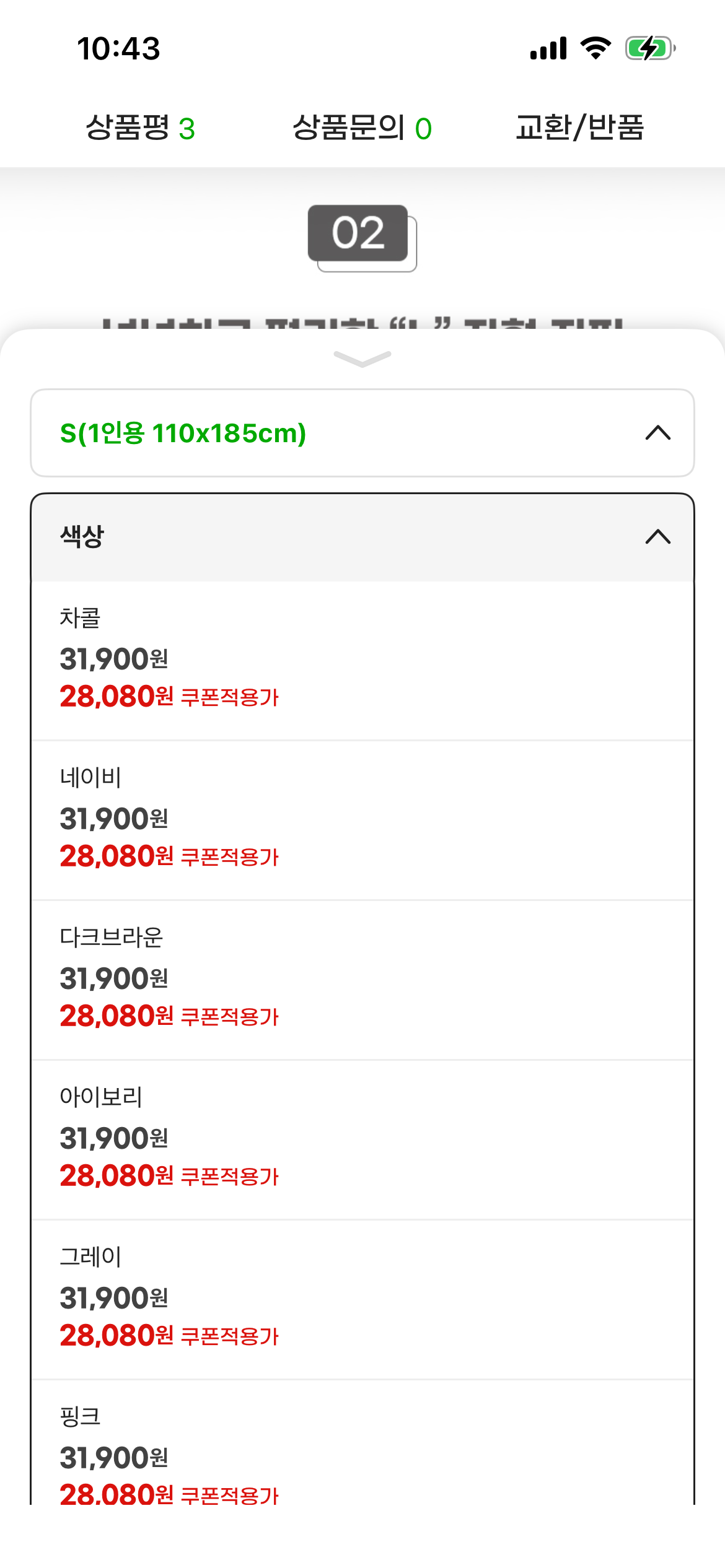Open the 상품평 reviews tab
The height and width of the screenshot is (1568, 725).
(140, 128)
